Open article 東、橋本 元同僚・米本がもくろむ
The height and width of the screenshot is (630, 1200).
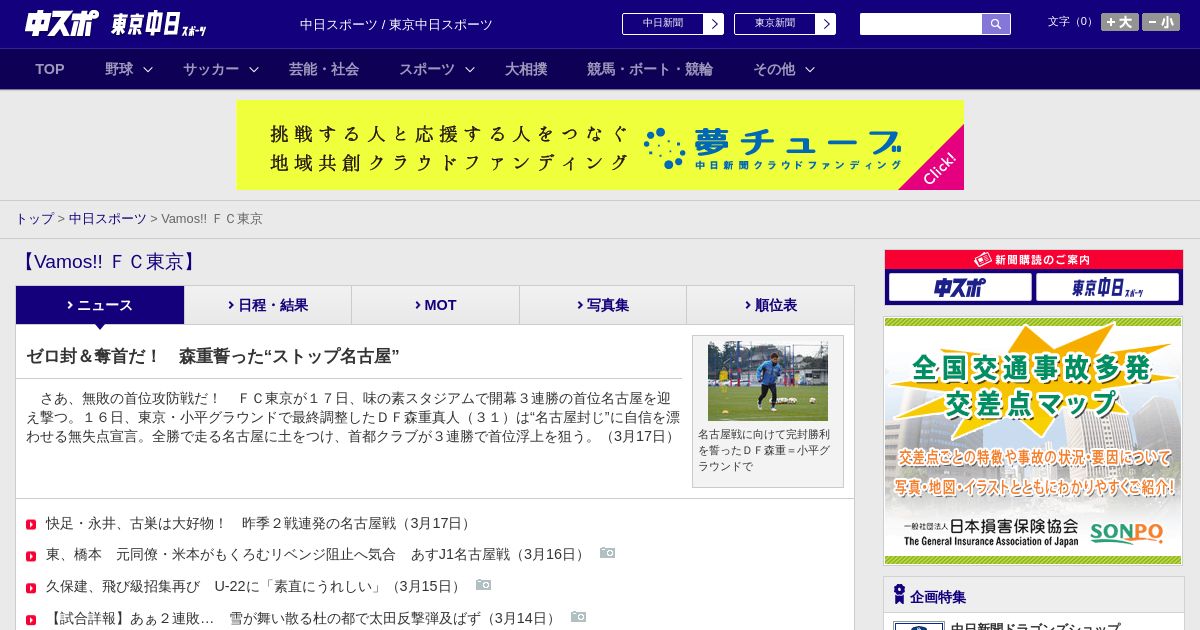click(317, 554)
